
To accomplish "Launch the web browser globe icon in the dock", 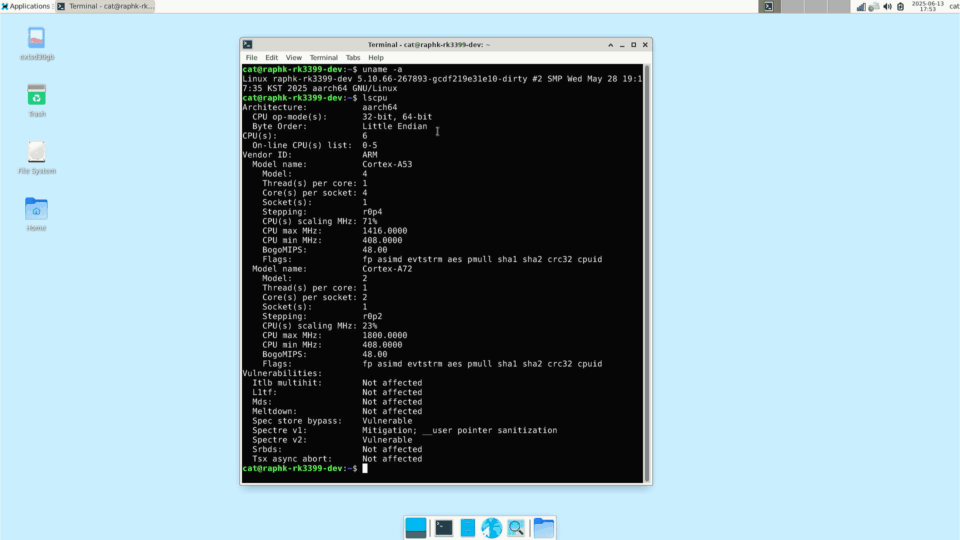I will point(492,528).
